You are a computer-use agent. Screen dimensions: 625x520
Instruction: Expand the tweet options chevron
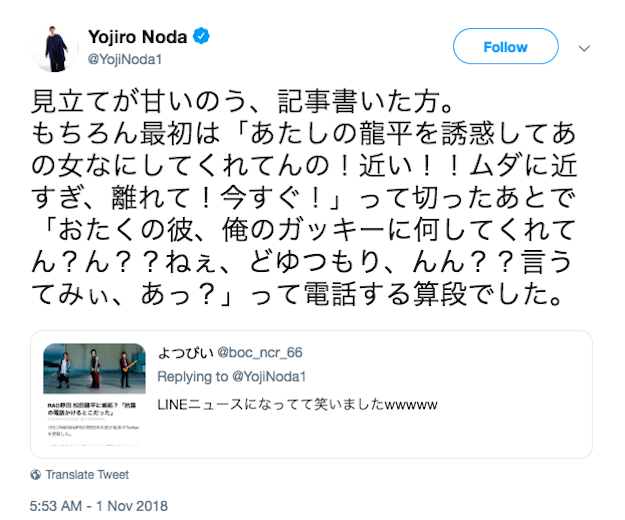[585, 48]
